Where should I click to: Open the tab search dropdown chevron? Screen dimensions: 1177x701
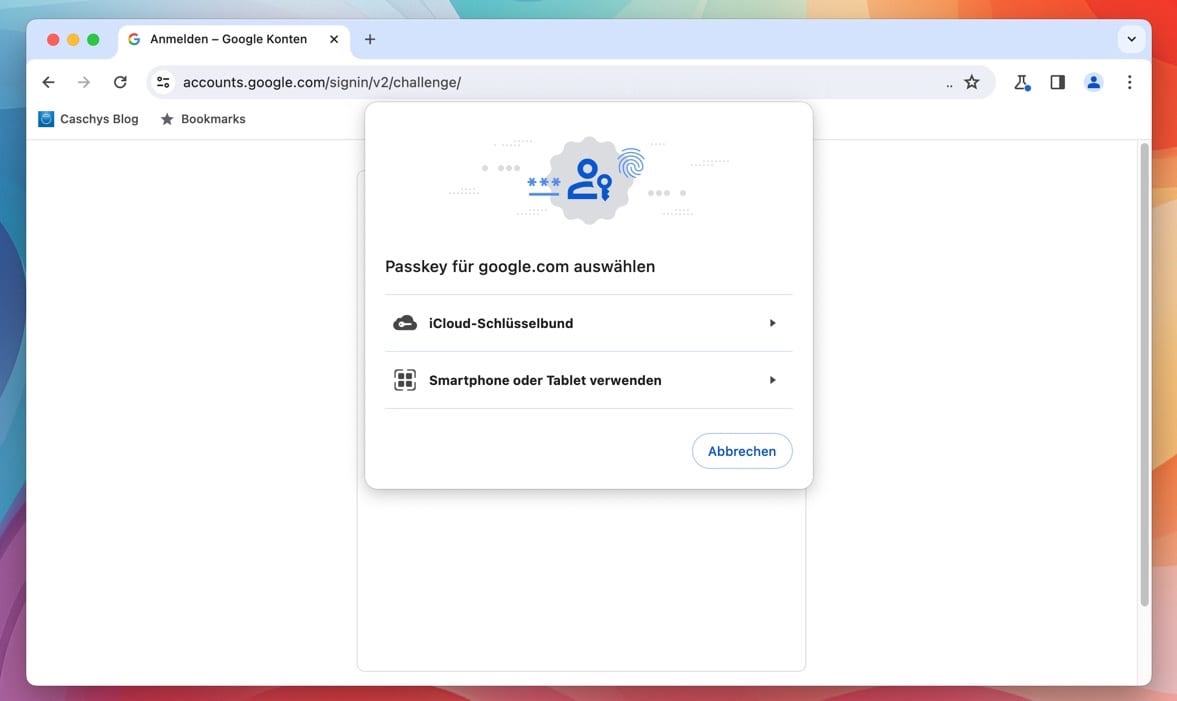(x=1131, y=39)
